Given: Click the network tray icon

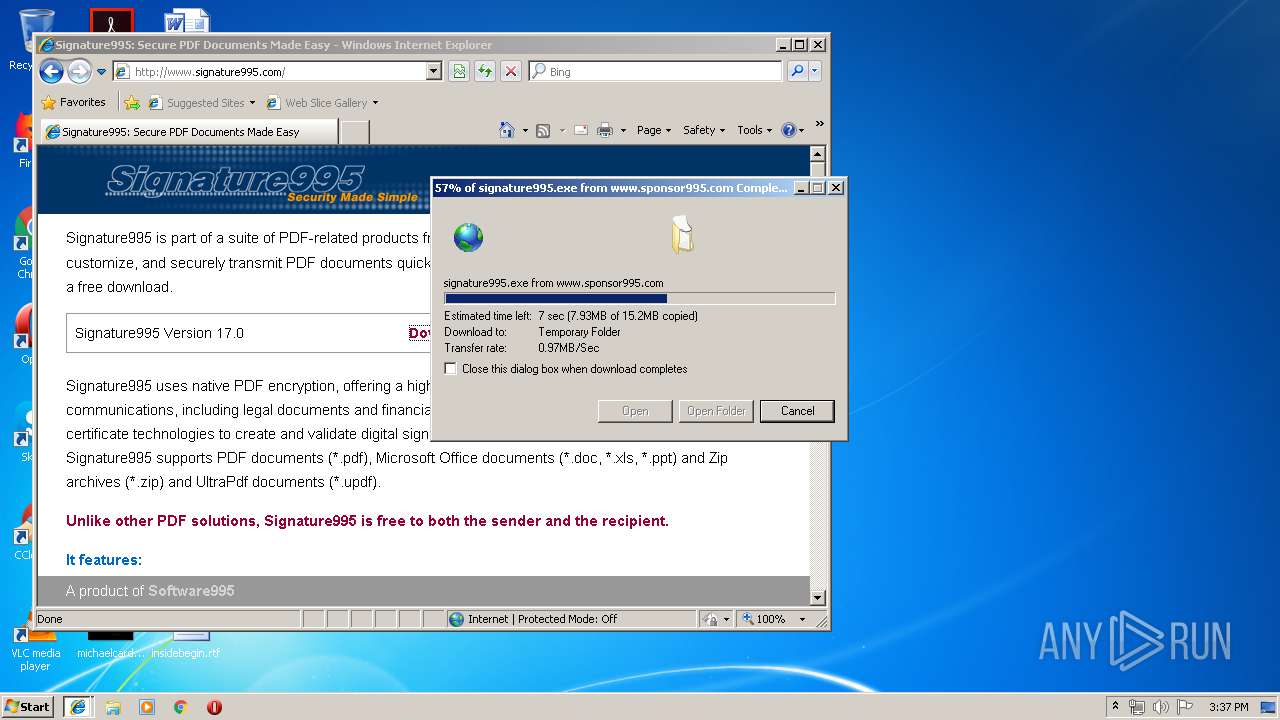Looking at the screenshot, I should [x=1137, y=707].
